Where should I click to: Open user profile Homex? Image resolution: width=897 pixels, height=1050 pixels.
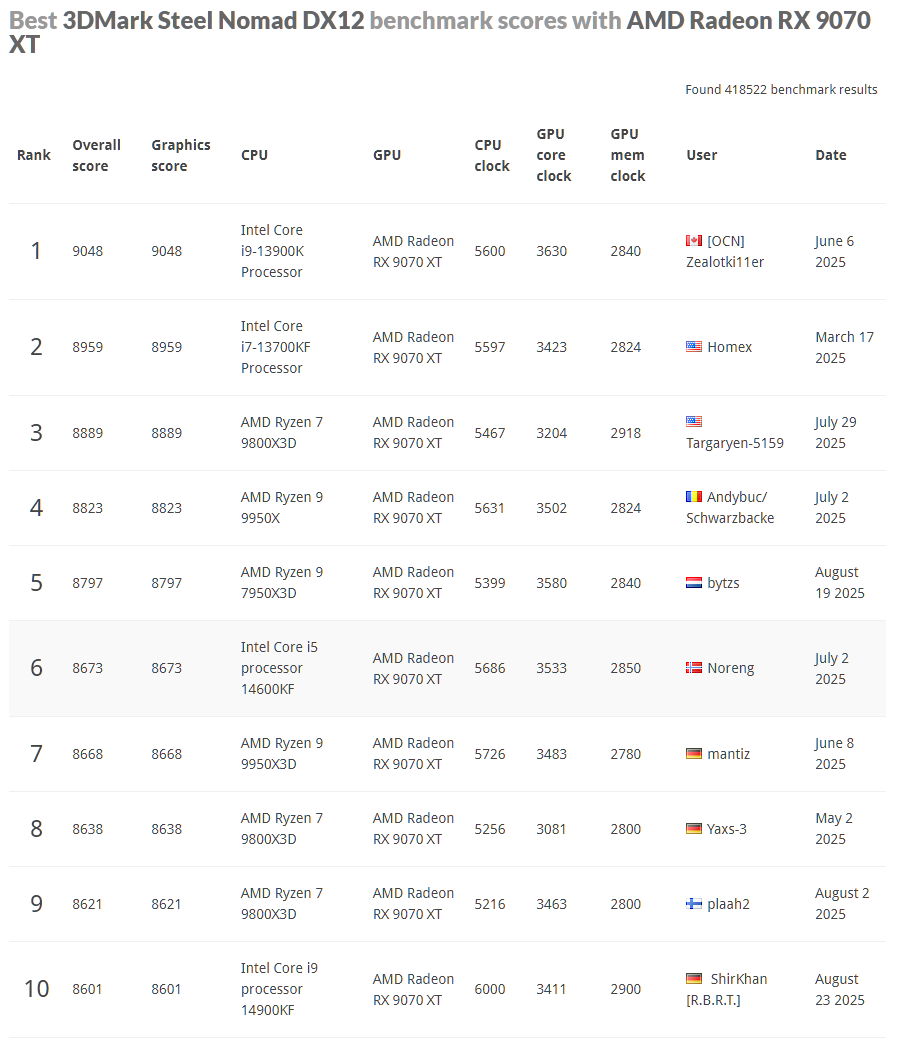tap(729, 347)
